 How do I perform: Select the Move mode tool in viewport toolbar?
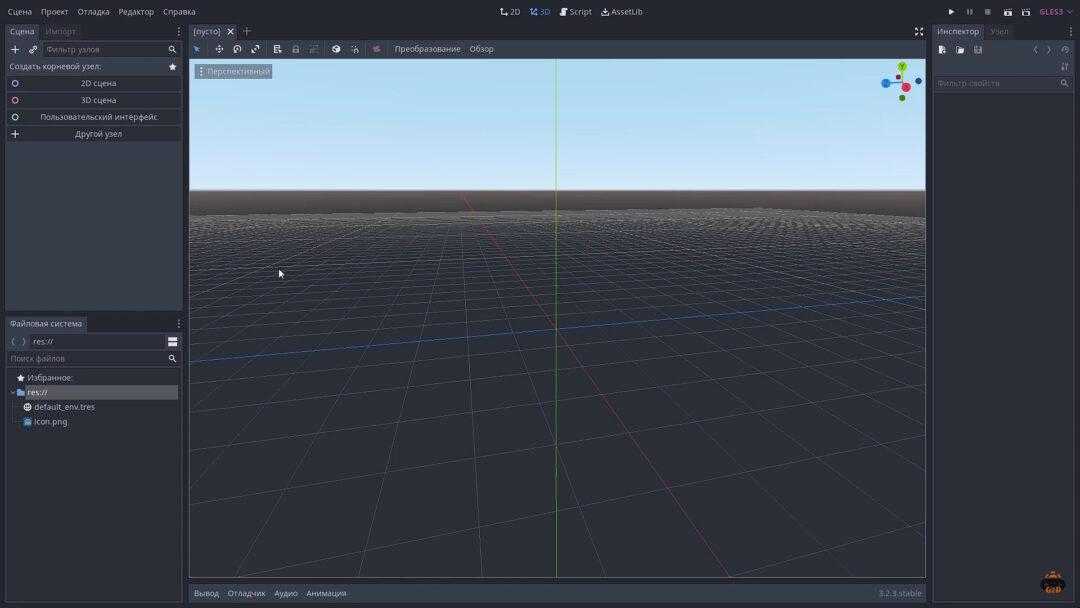(x=219, y=49)
